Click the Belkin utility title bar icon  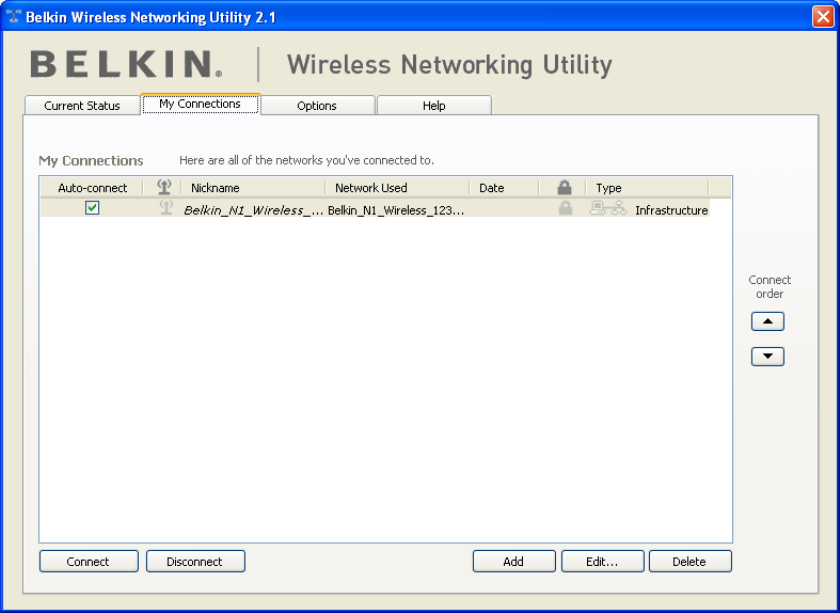coord(13,17)
